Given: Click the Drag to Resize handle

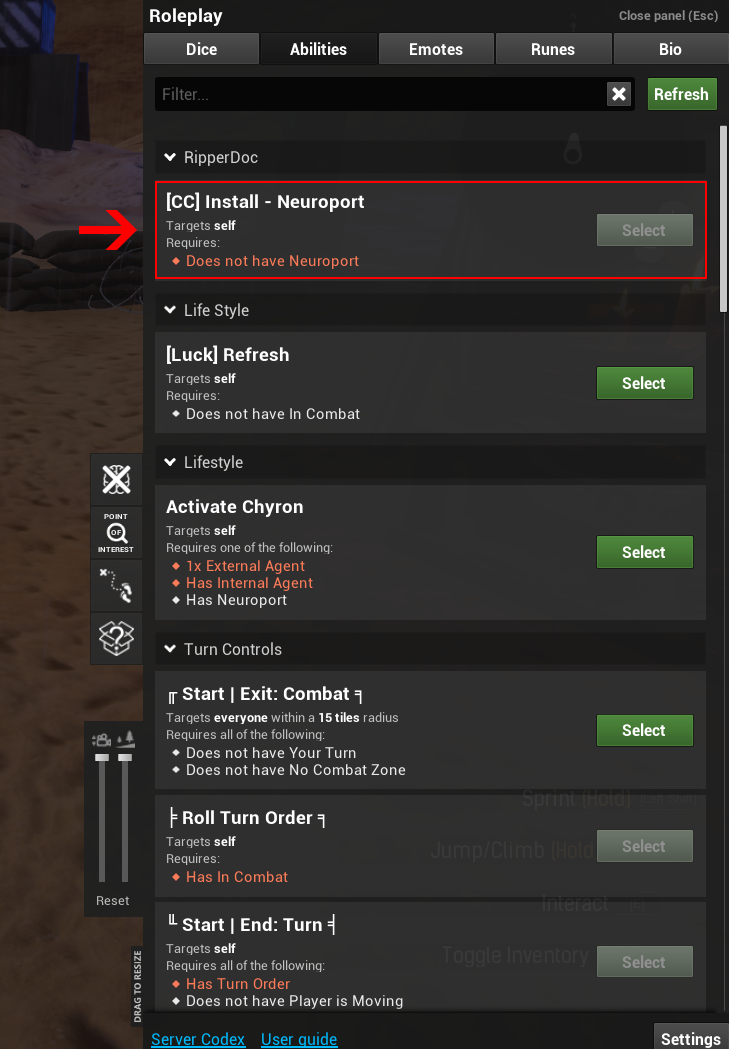Looking at the screenshot, I should pyautogui.click(x=137, y=986).
